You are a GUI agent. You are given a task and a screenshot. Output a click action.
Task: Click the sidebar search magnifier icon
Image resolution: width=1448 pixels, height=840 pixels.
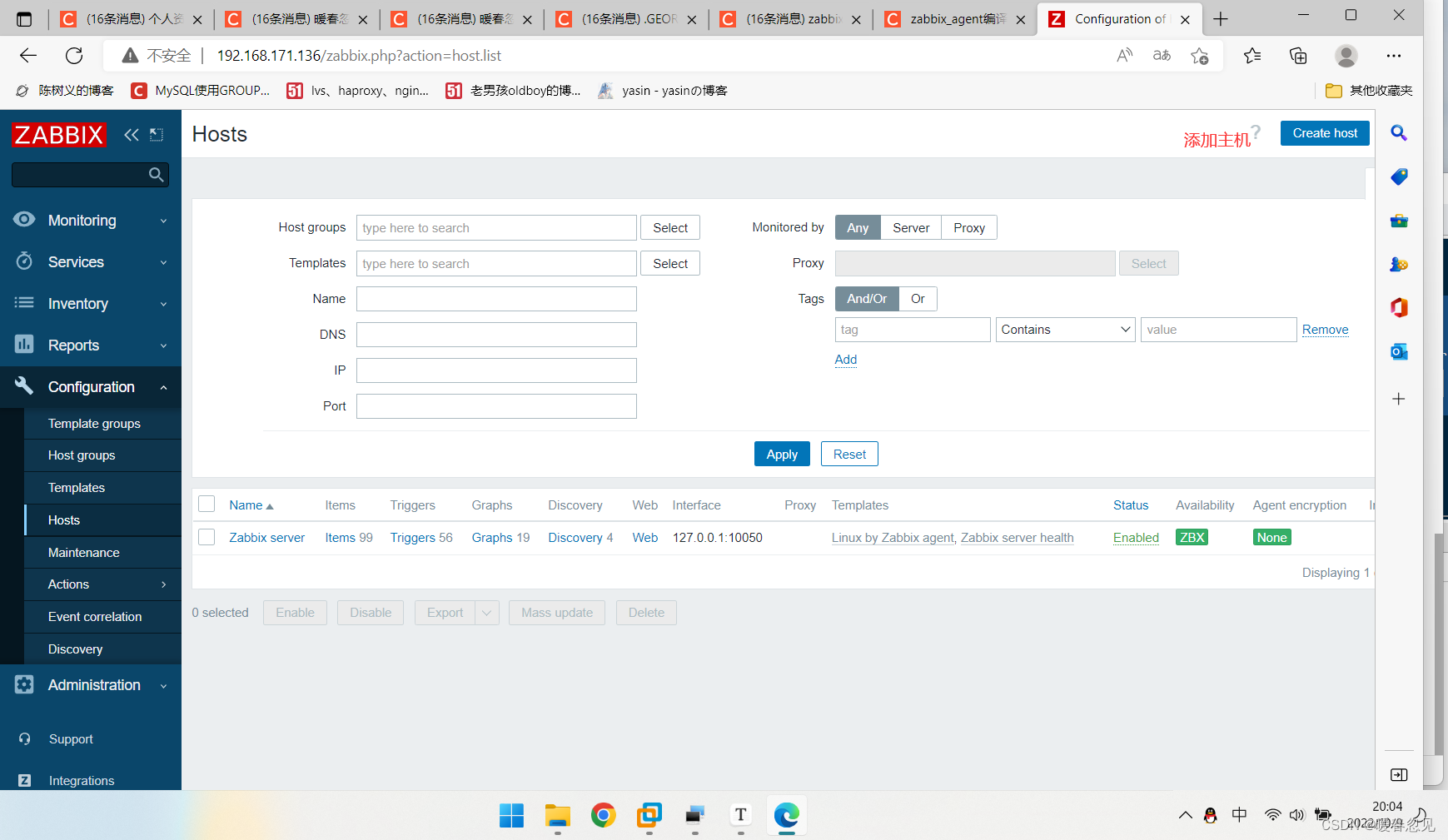[156, 175]
